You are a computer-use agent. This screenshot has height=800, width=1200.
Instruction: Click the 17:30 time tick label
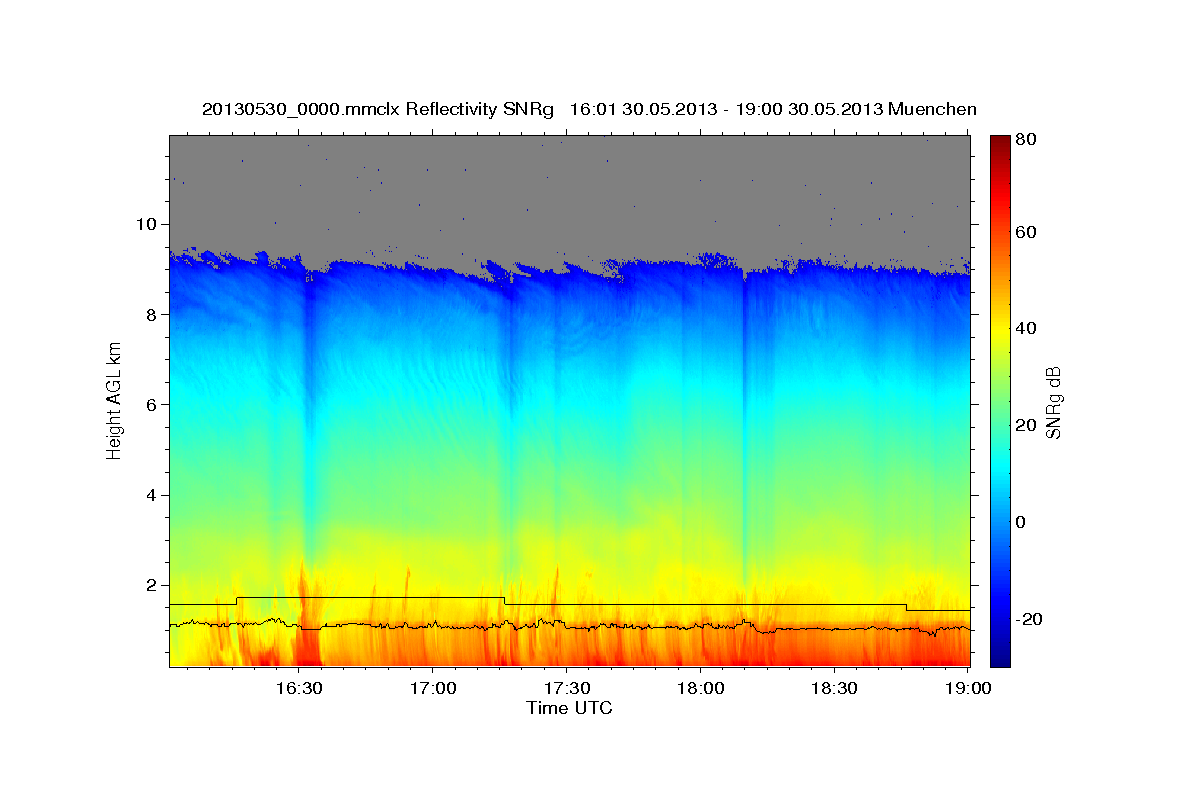566,688
